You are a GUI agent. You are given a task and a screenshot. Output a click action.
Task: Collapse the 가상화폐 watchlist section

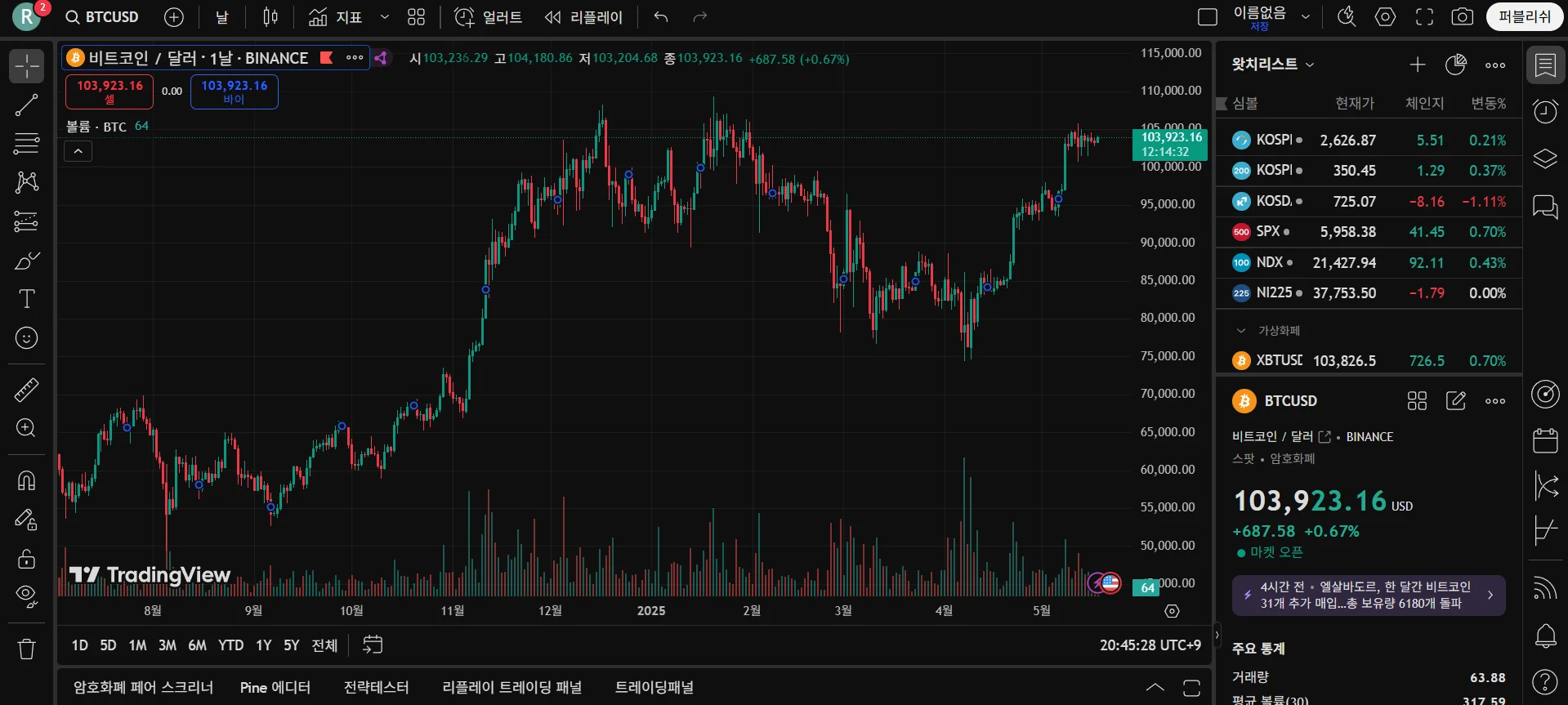pyautogui.click(x=1241, y=330)
